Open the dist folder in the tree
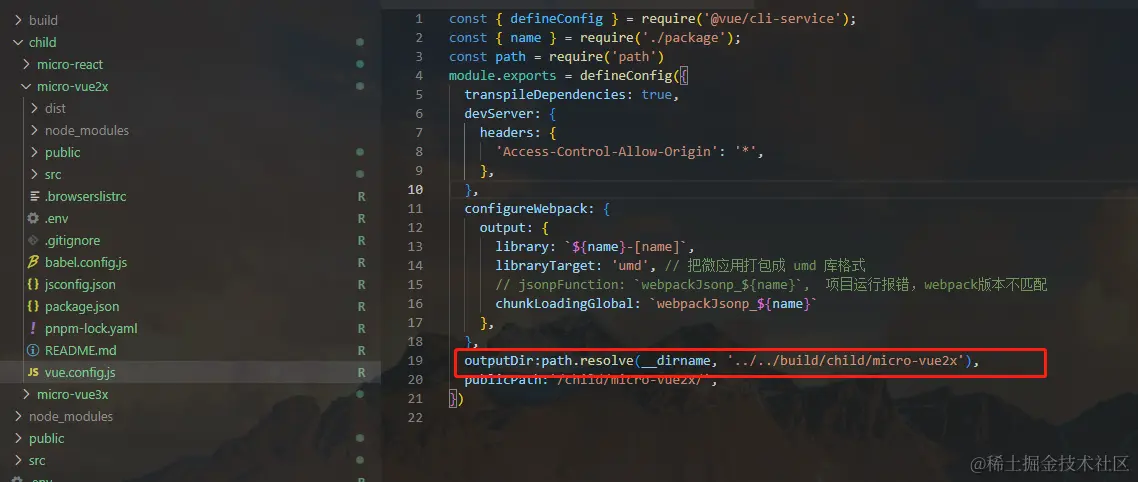The image size is (1138, 482). (55, 108)
